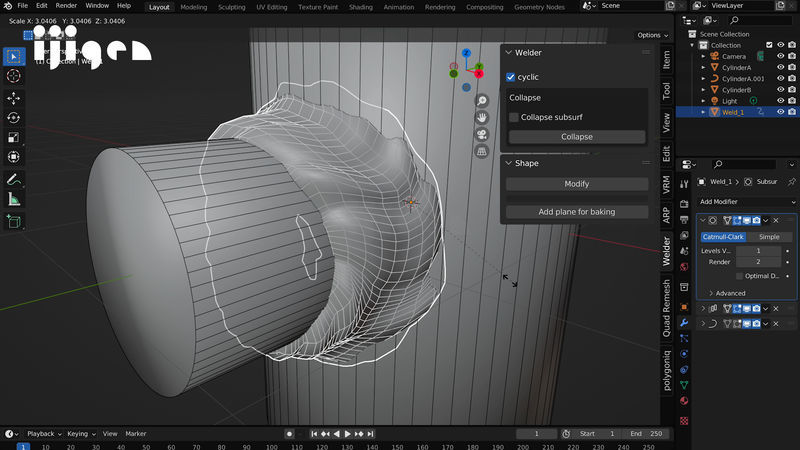Switch to the Sculpting workspace tab
The width and height of the screenshot is (800, 450).
[x=231, y=7]
